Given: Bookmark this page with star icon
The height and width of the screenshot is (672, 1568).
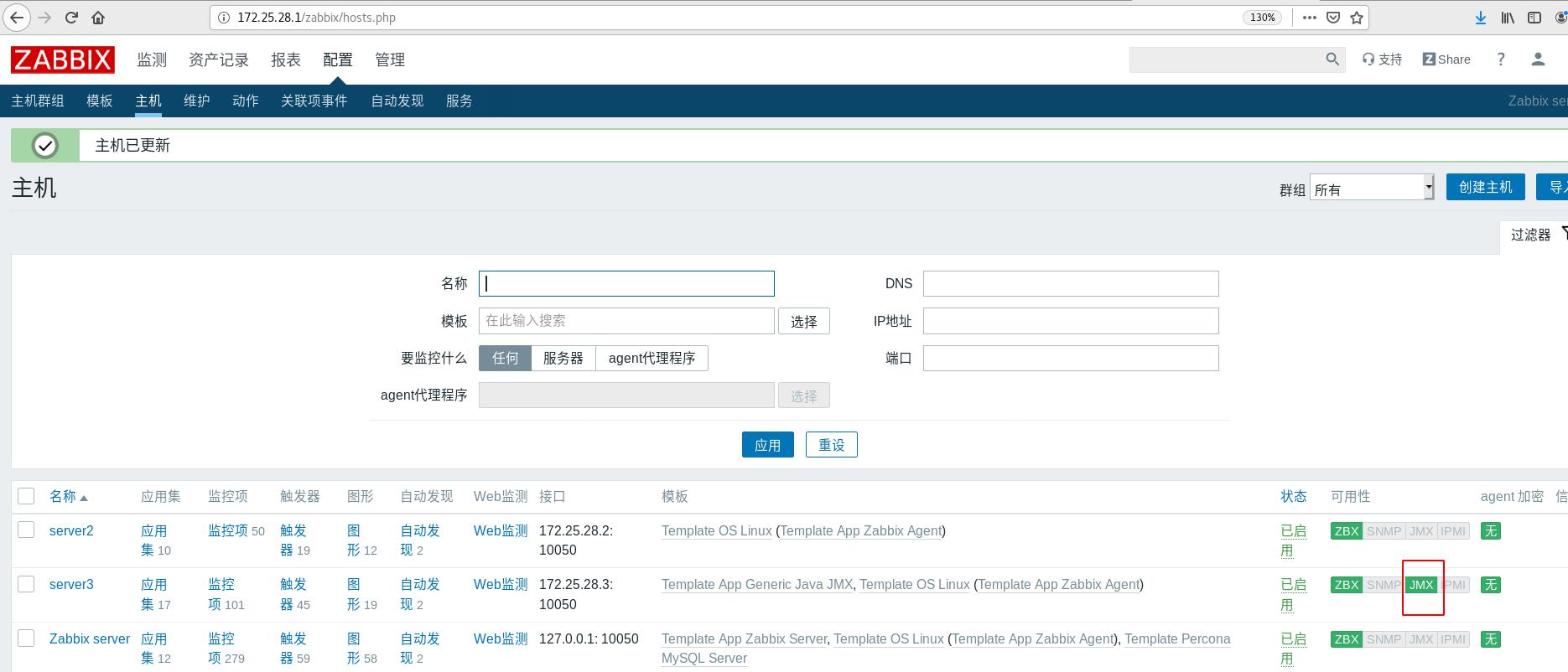Looking at the screenshot, I should [x=1357, y=18].
